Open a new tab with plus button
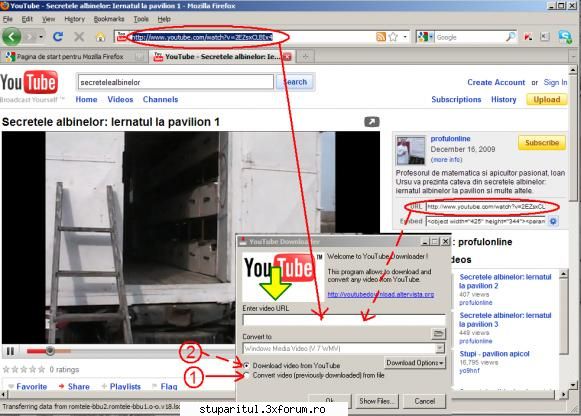This screenshot has height=416, width=581. point(305,57)
